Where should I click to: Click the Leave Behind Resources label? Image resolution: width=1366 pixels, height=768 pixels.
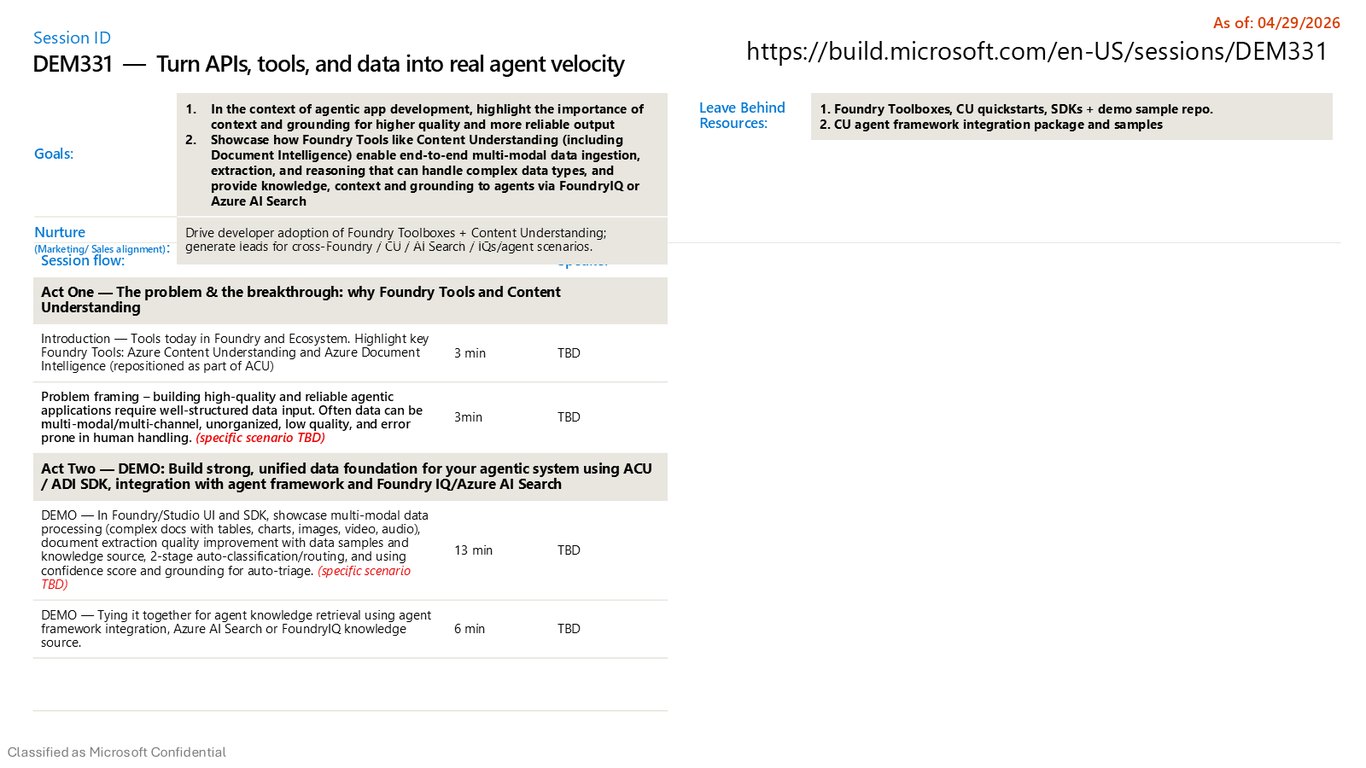(x=742, y=116)
